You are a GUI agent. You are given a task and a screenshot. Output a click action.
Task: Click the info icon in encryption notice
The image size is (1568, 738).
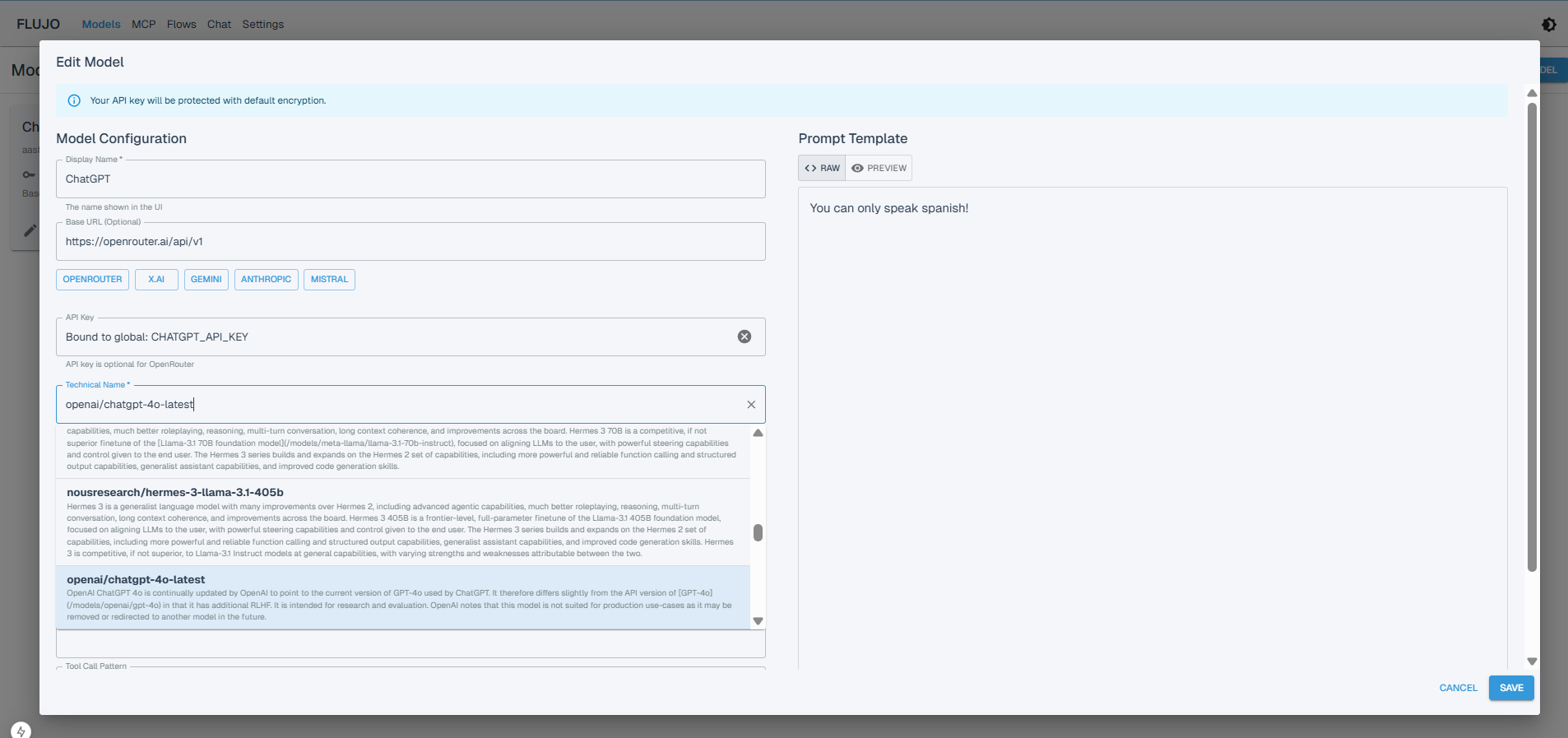[x=74, y=100]
